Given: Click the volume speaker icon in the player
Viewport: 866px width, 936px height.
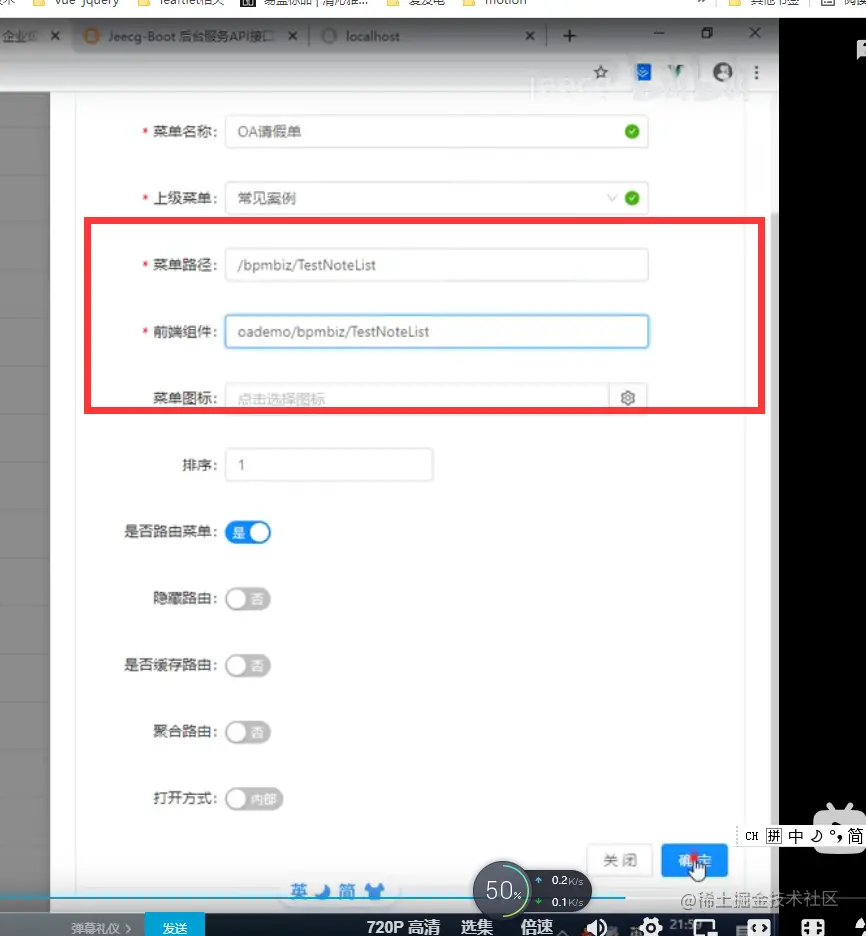Looking at the screenshot, I should (597, 925).
